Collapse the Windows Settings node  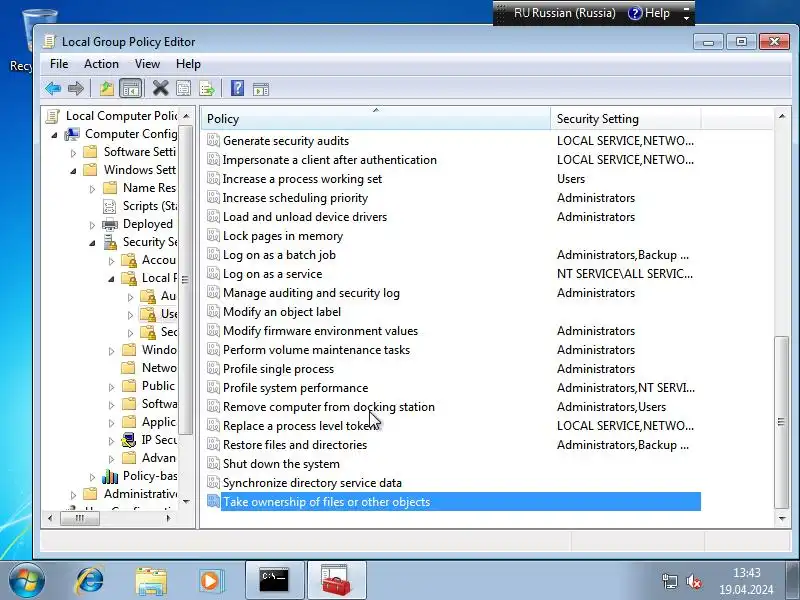pyautogui.click(x=73, y=171)
